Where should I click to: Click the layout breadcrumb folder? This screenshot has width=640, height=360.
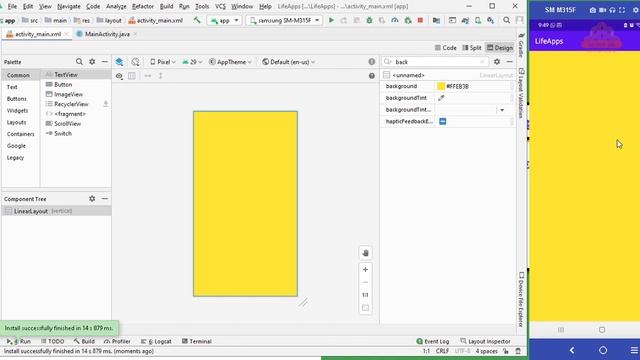coord(109,20)
